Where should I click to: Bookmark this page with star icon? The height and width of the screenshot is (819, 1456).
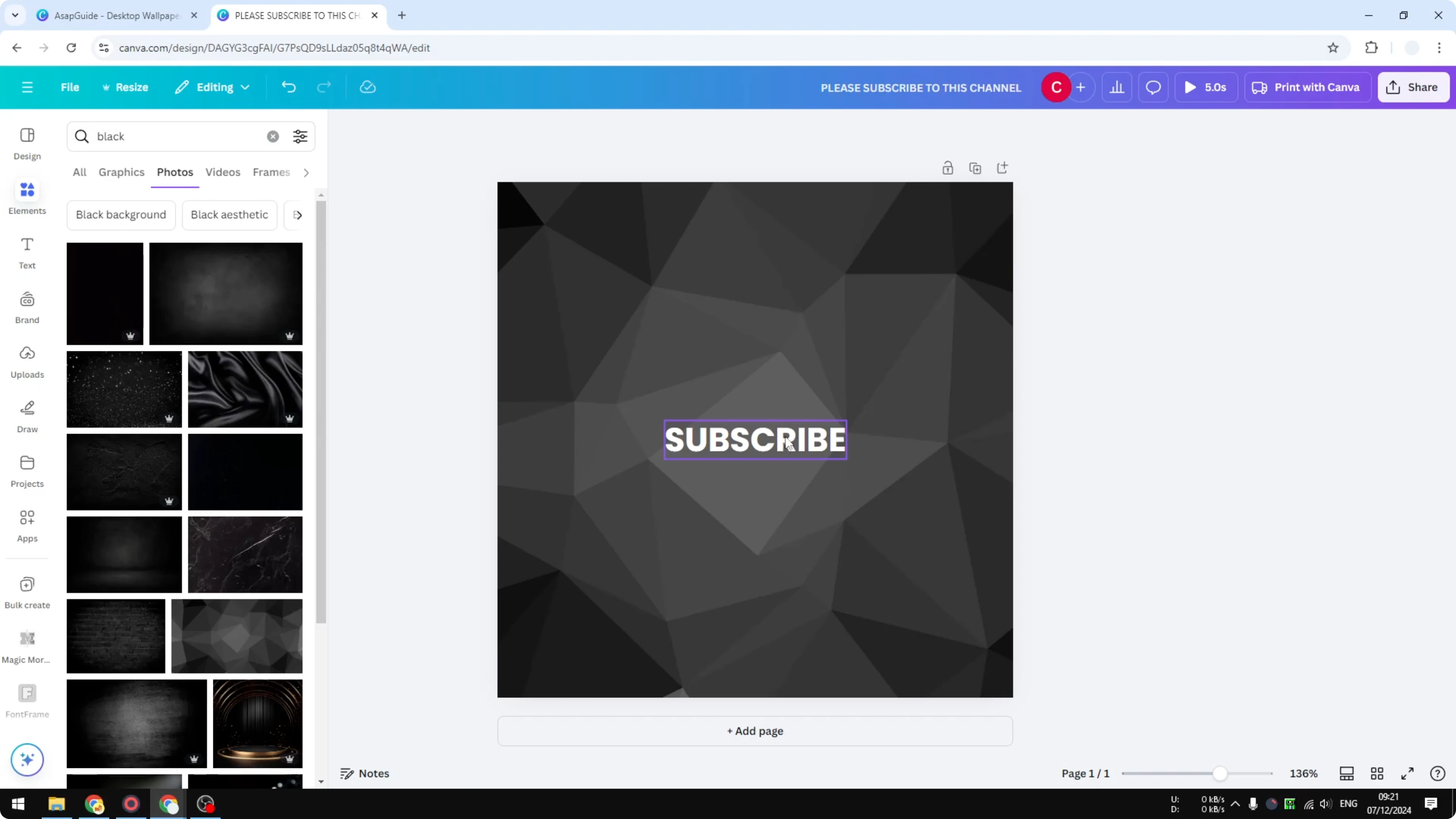tap(1333, 47)
